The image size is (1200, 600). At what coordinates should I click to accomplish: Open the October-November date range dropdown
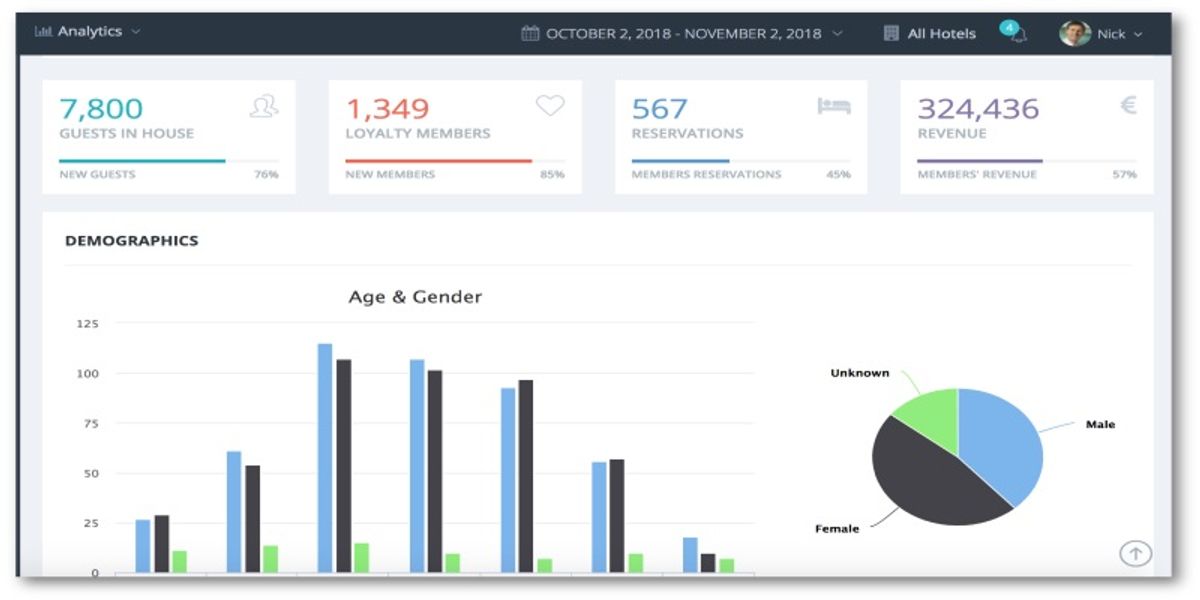click(x=681, y=31)
